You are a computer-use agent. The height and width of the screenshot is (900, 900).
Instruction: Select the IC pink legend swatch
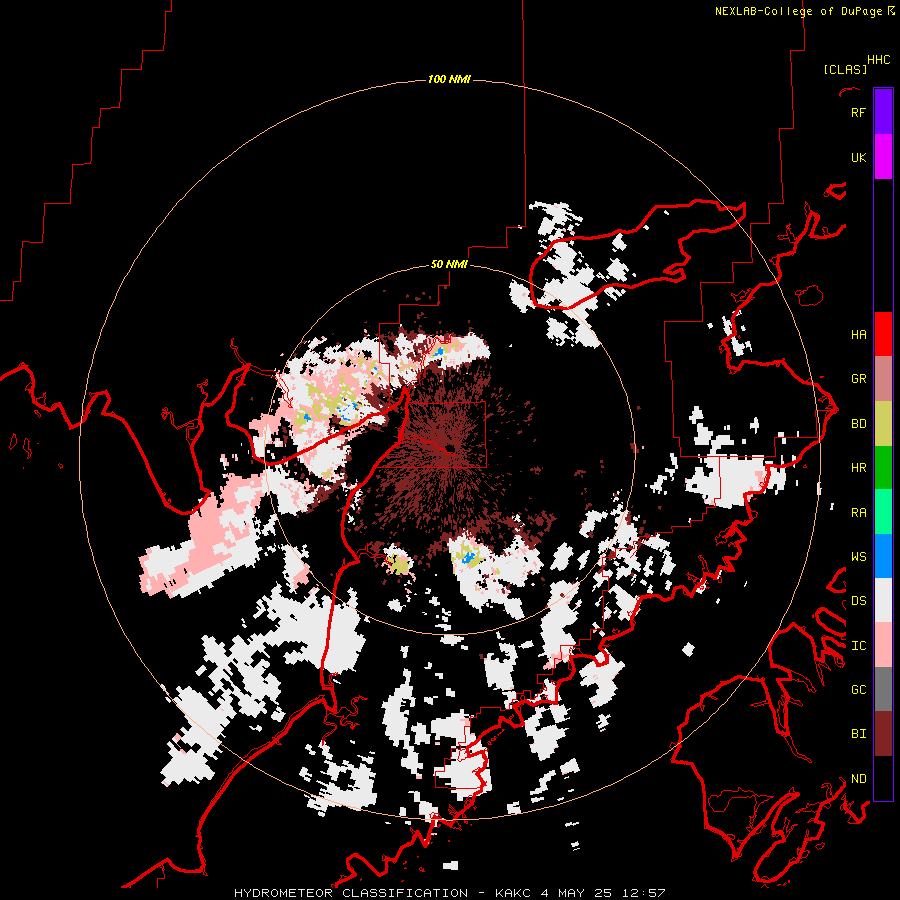point(883,645)
